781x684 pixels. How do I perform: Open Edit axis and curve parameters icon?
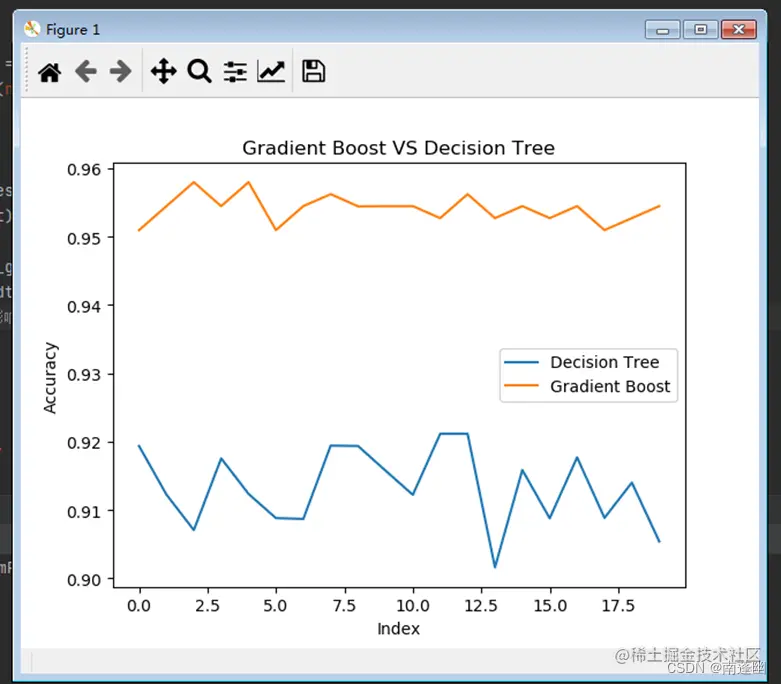[271, 71]
